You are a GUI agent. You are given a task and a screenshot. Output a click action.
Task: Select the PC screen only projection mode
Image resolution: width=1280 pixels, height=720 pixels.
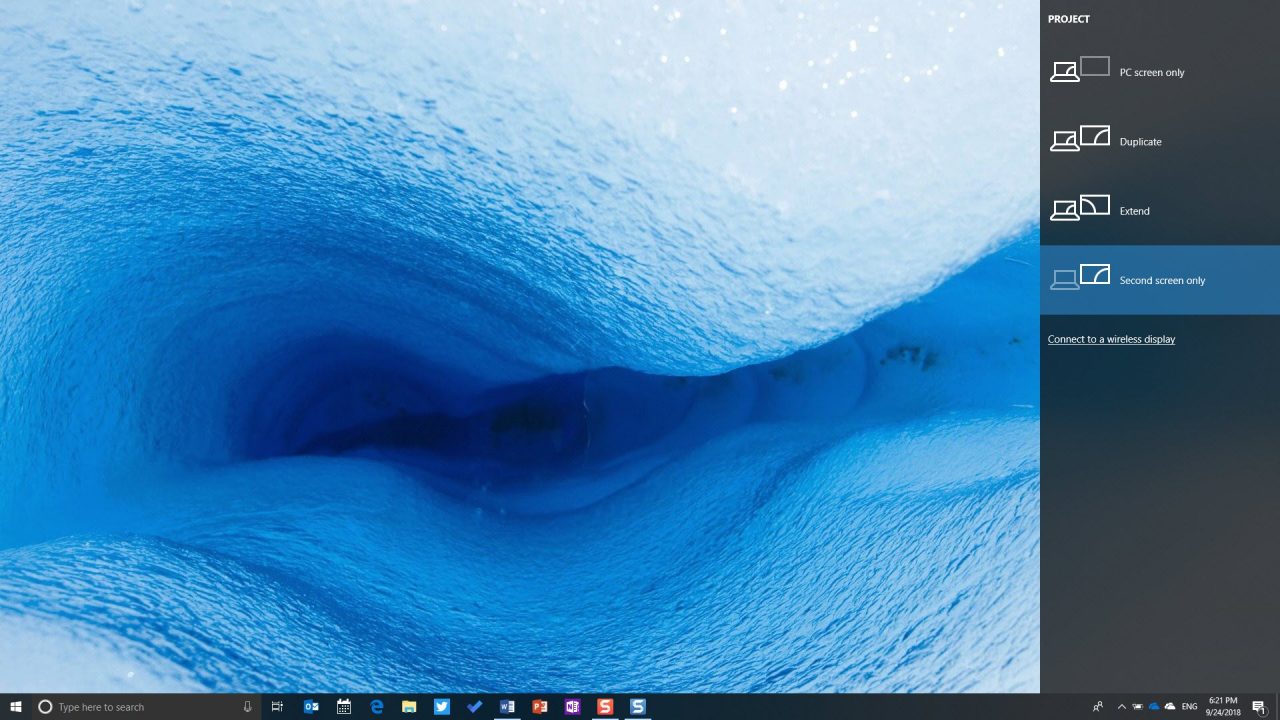(x=1160, y=72)
